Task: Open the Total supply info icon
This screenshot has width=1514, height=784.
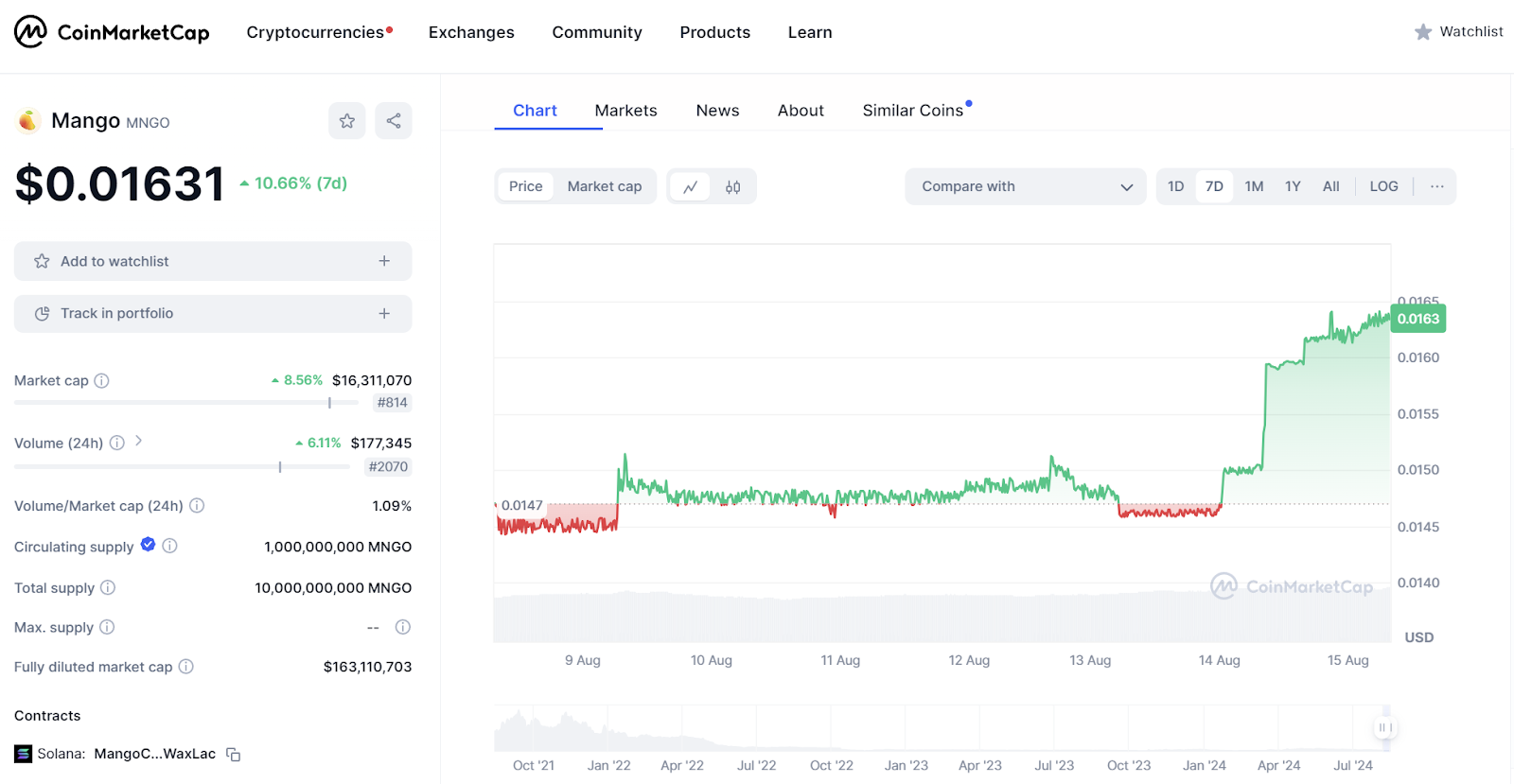Action: [108, 587]
